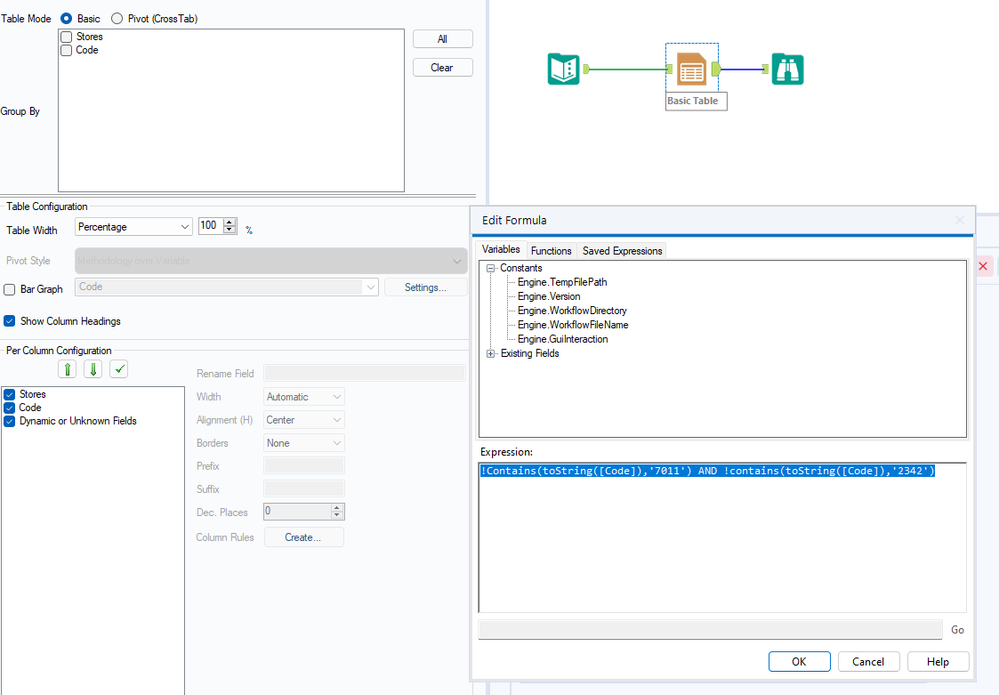Screen dimensions: 999x695
Task: Click the table width value field
Action: (x=211, y=226)
